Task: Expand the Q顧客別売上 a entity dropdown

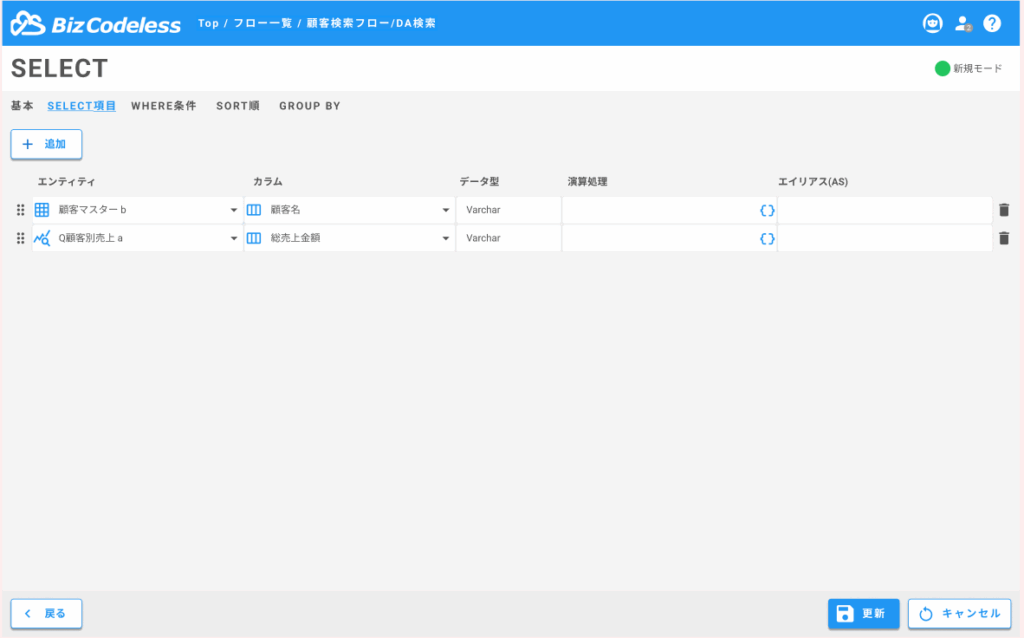Action: click(x=234, y=238)
